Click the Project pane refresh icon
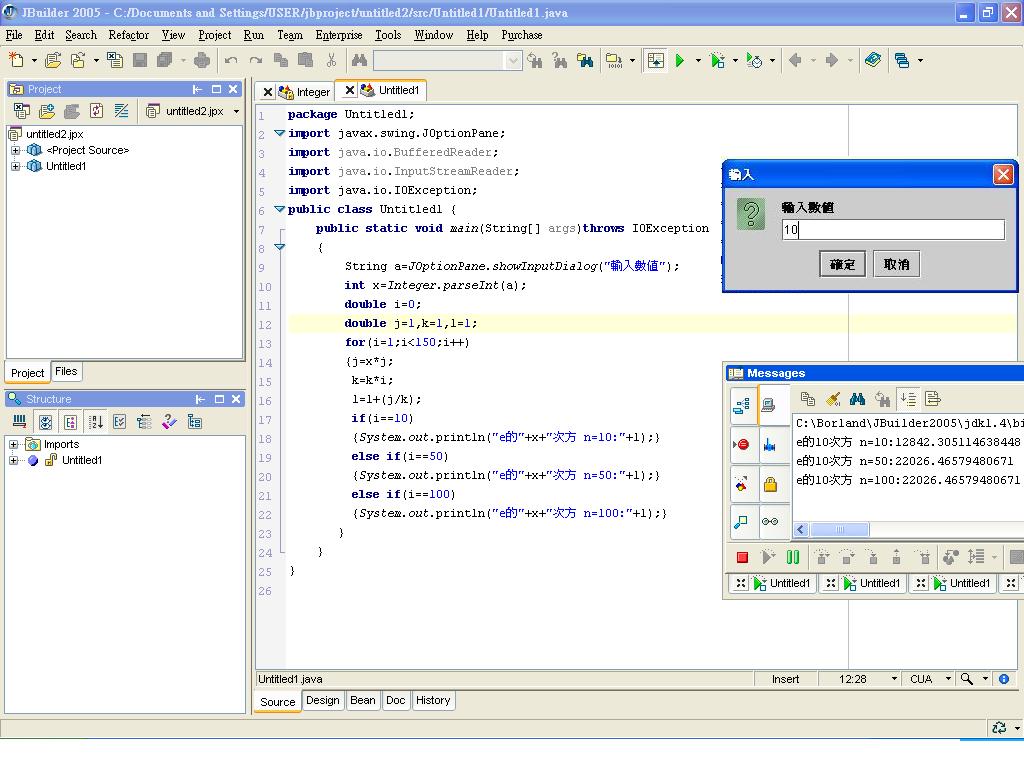This screenshot has width=1024, height=768. pos(97,111)
